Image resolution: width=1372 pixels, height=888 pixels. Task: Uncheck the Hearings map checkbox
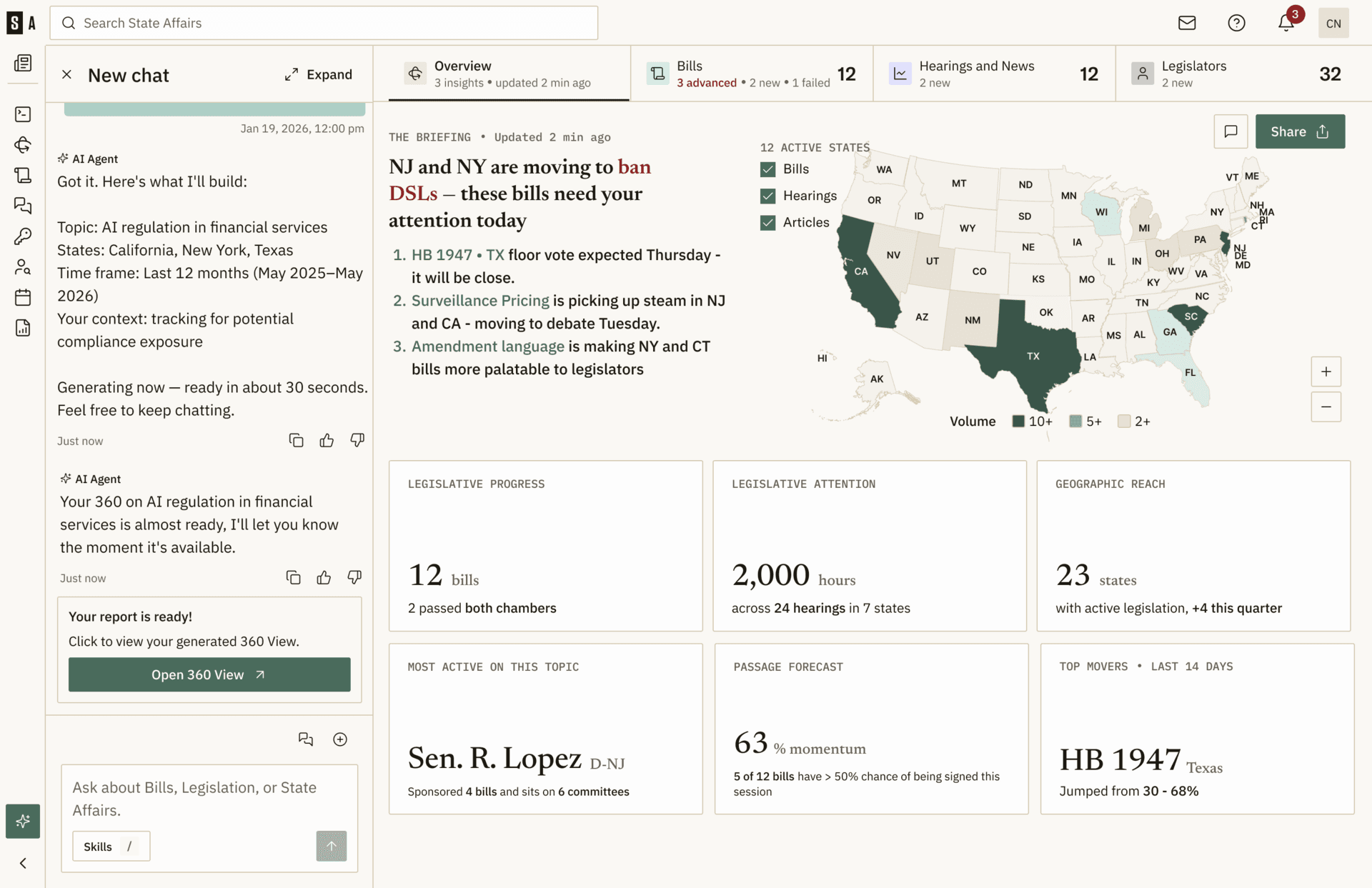click(x=768, y=196)
